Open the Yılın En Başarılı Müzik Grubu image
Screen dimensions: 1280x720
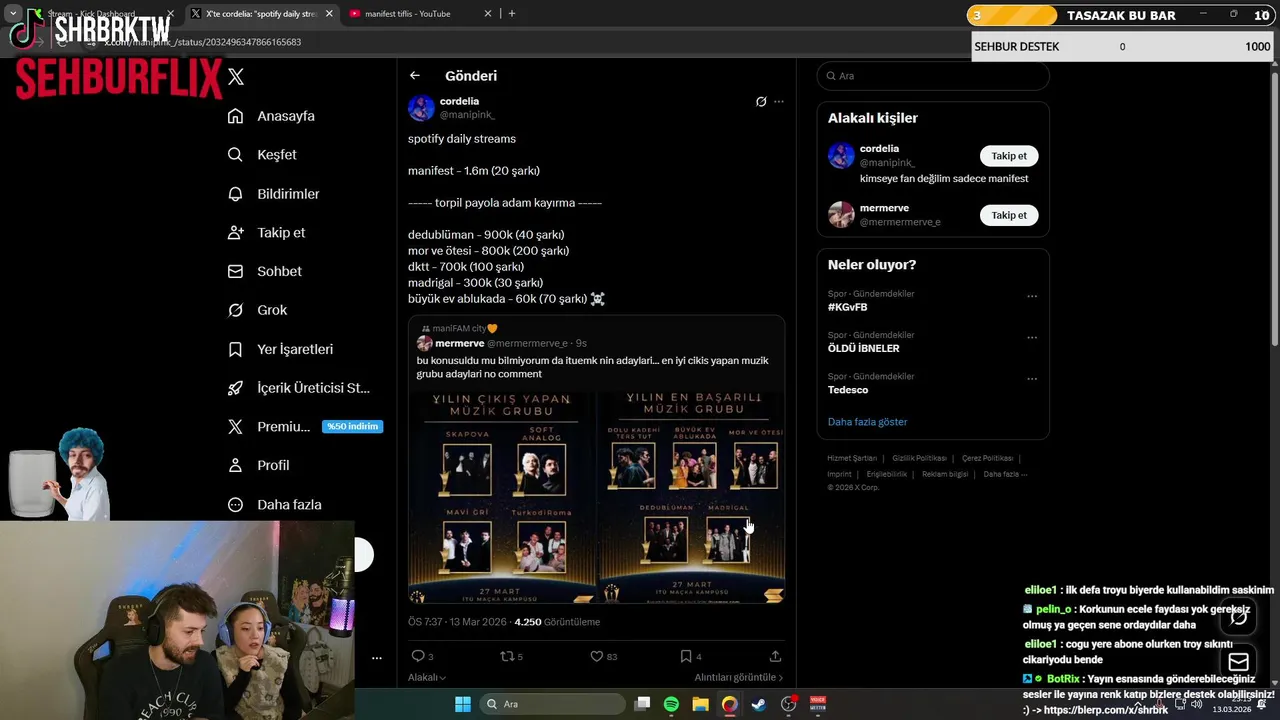[x=691, y=496]
